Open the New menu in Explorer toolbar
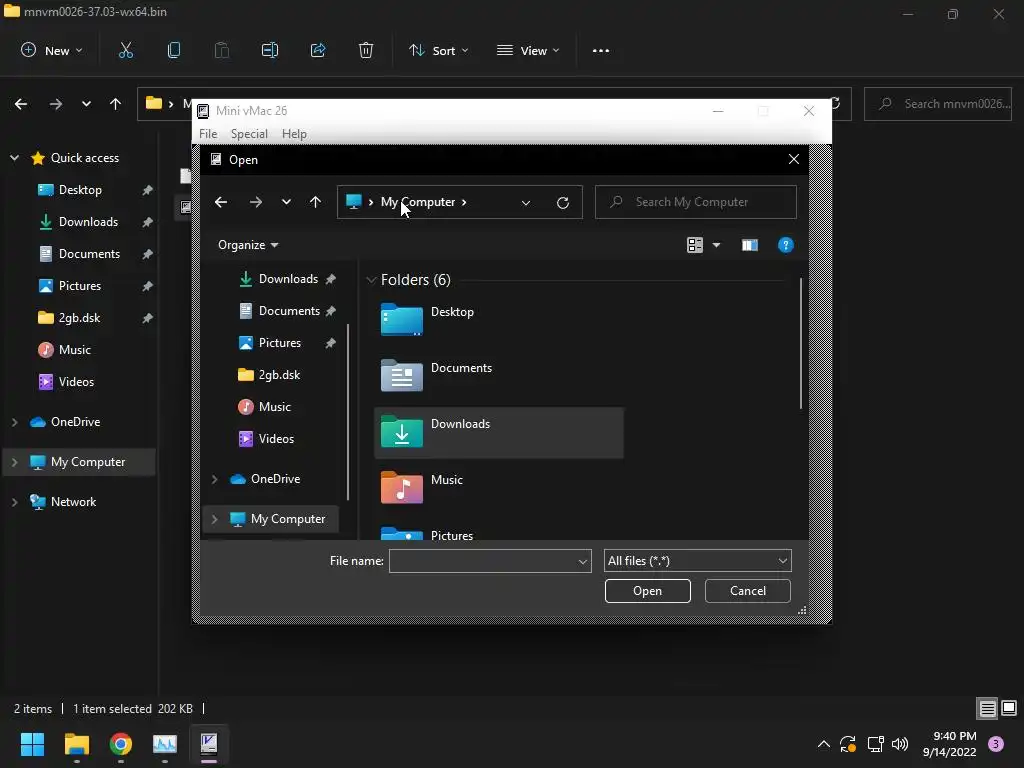The height and width of the screenshot is (768, 1024). pos(52,50)
